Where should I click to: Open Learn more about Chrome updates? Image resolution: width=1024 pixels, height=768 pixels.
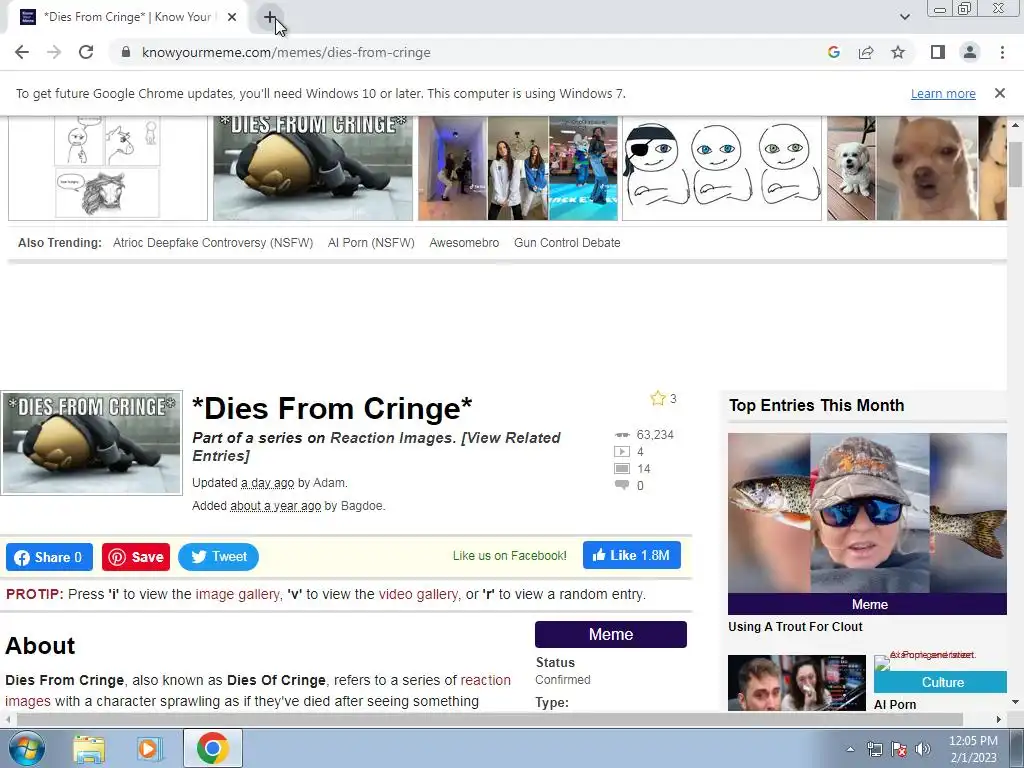coord(943,93)
